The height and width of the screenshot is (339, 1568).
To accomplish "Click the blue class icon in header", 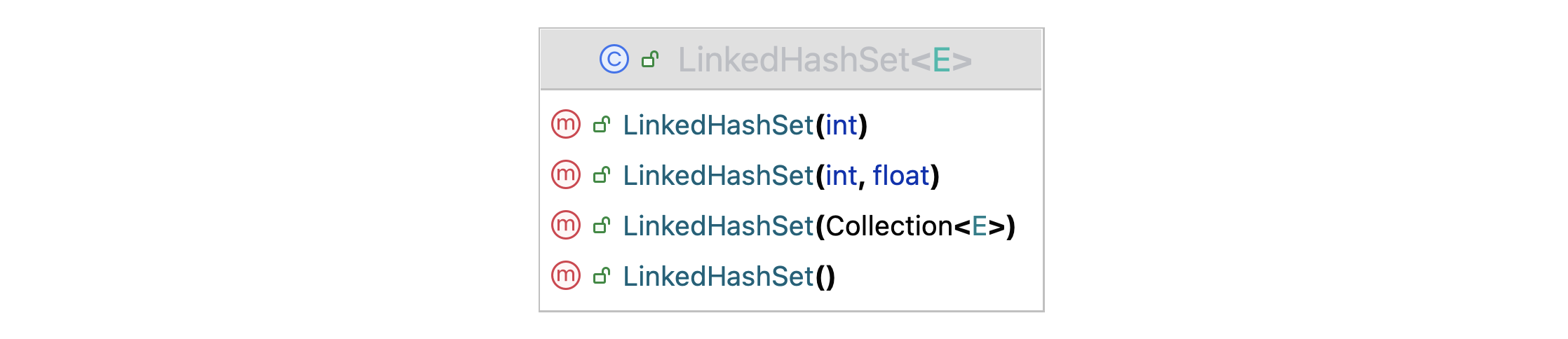I will (x=614, y=60).
